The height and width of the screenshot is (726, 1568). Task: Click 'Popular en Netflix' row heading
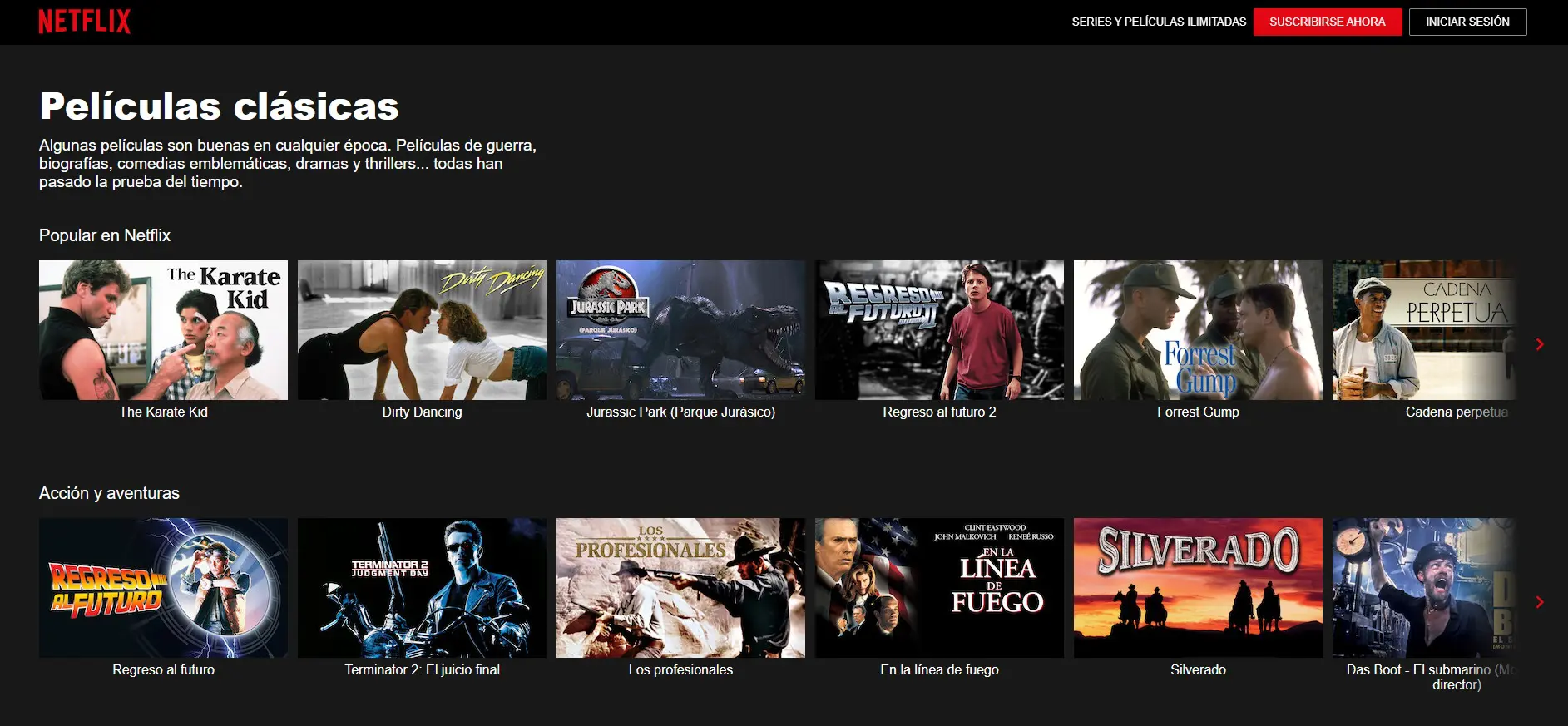pos(105,235)
